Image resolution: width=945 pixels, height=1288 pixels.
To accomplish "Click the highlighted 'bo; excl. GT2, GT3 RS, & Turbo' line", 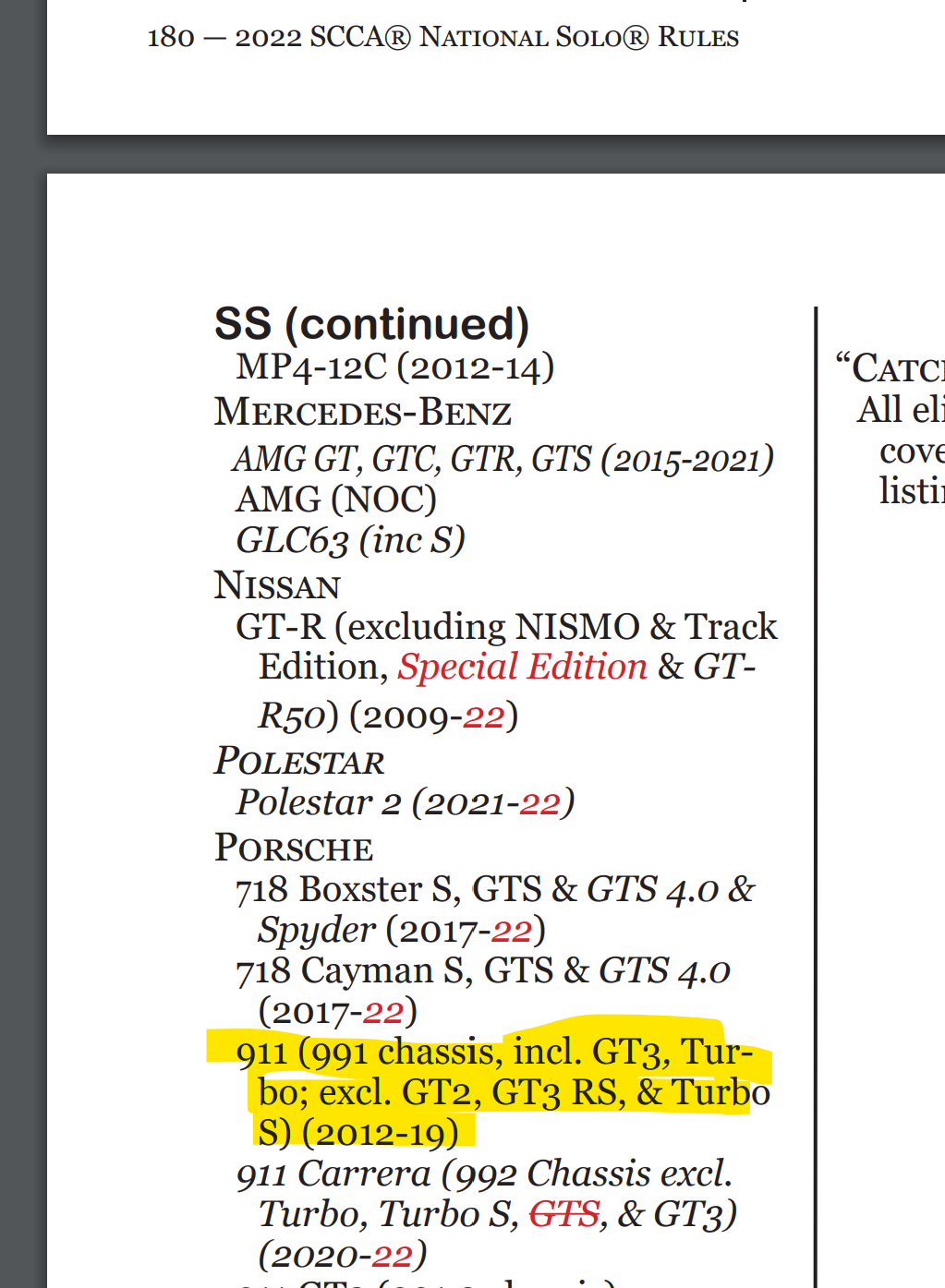I will [514, 1092].
